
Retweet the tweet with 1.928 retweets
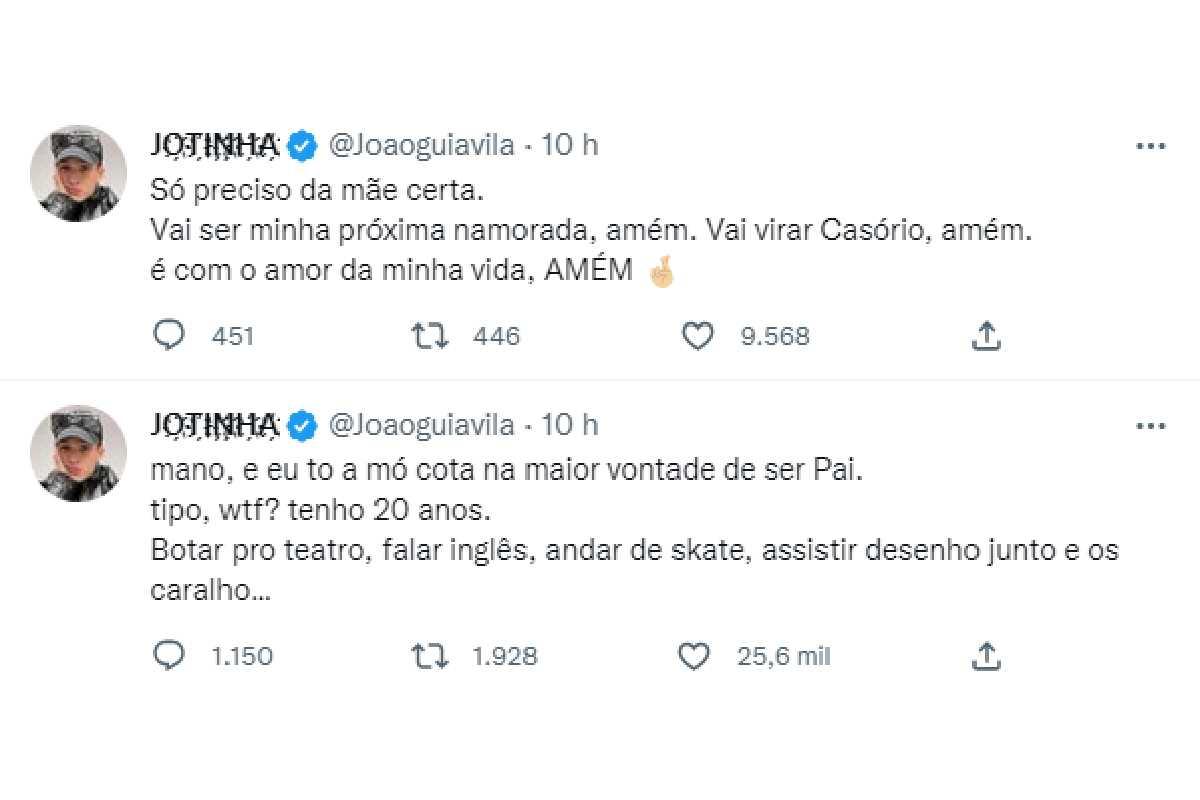430,656
